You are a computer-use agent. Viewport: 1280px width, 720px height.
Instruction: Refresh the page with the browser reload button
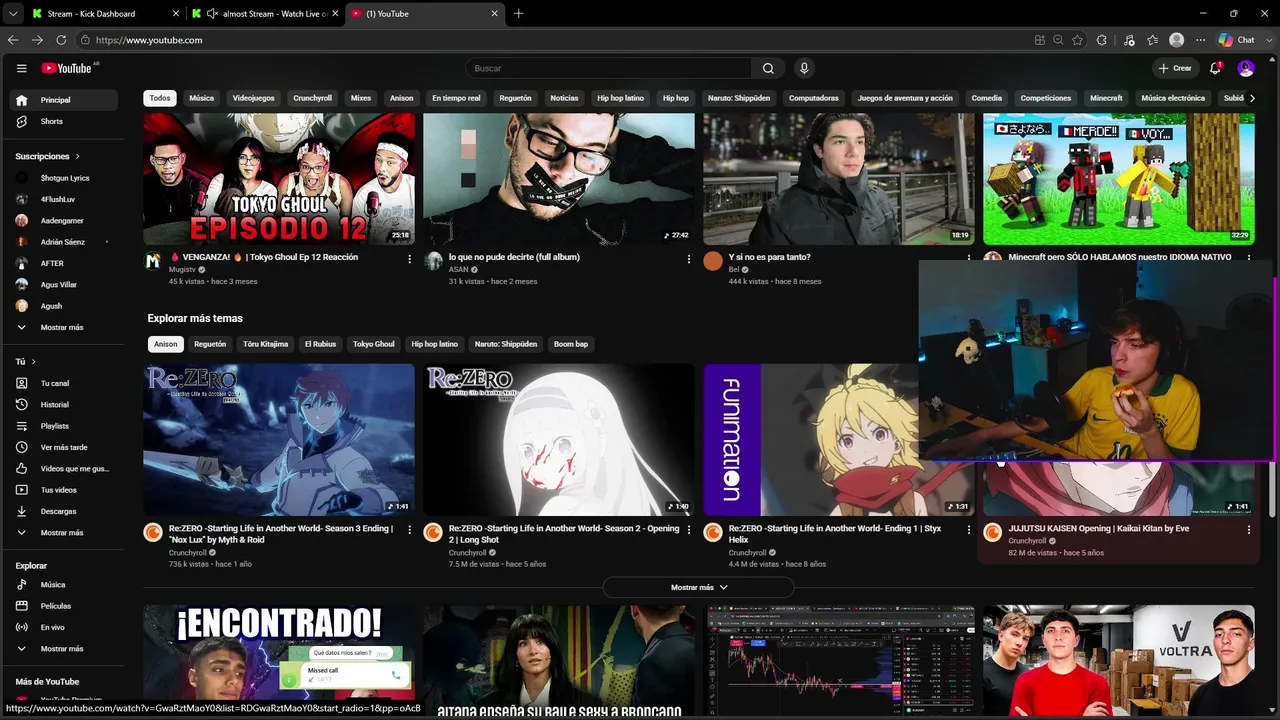61,40
